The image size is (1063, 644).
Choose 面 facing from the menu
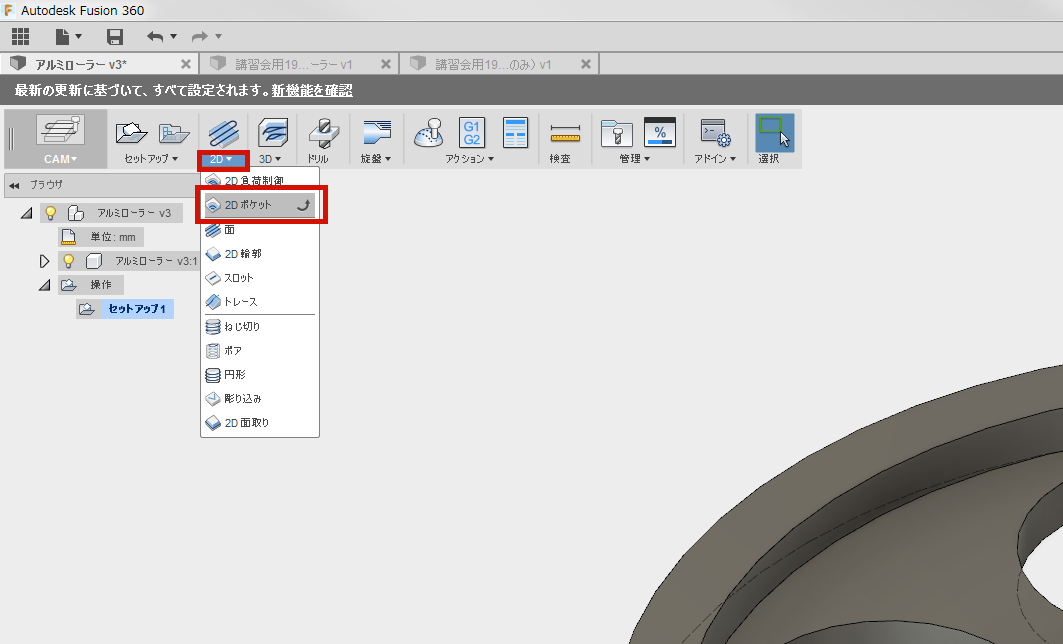point(260,229)
